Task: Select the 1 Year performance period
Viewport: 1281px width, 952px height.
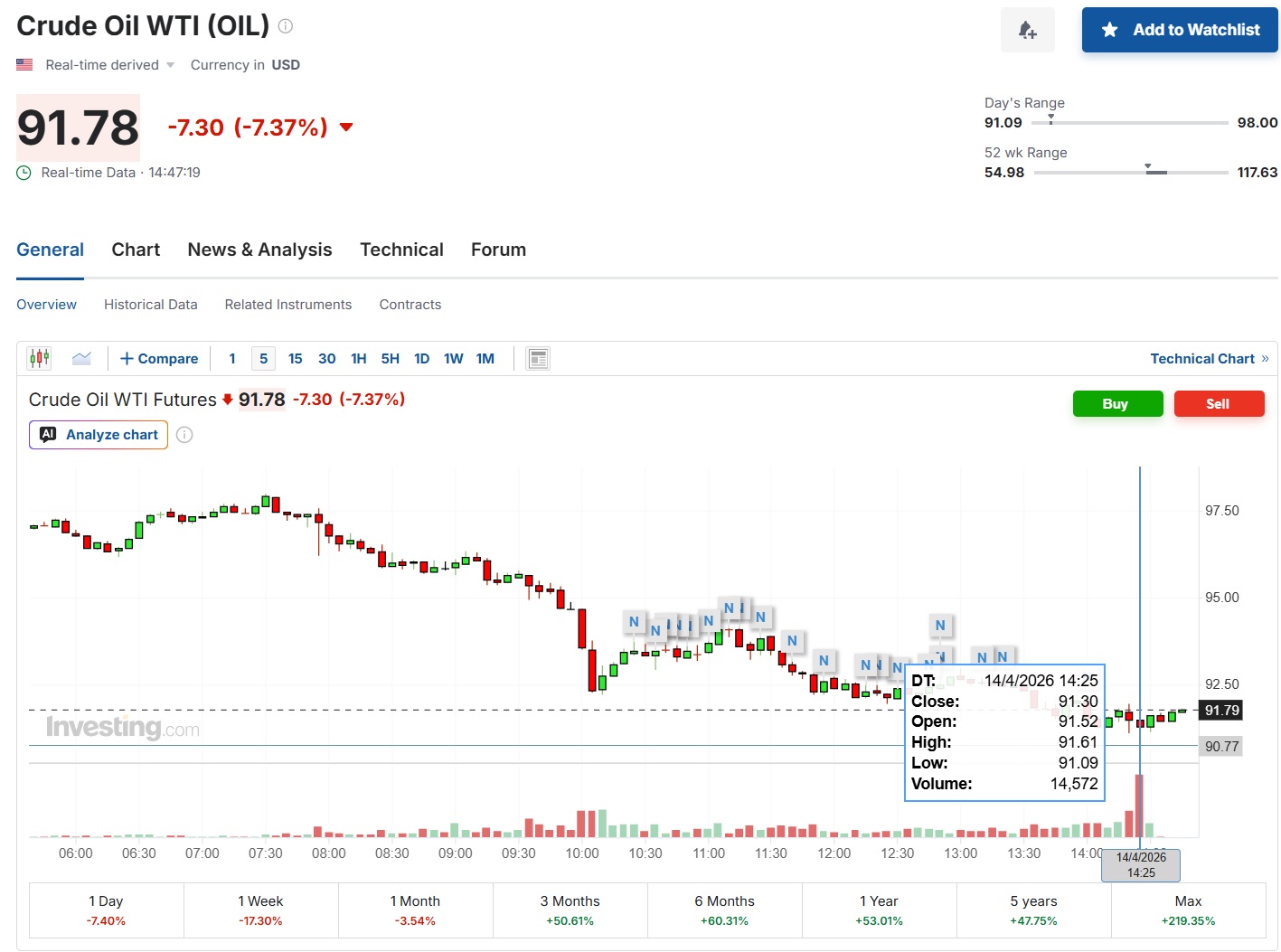Action: pyautogui.click(x=880, y=910)
